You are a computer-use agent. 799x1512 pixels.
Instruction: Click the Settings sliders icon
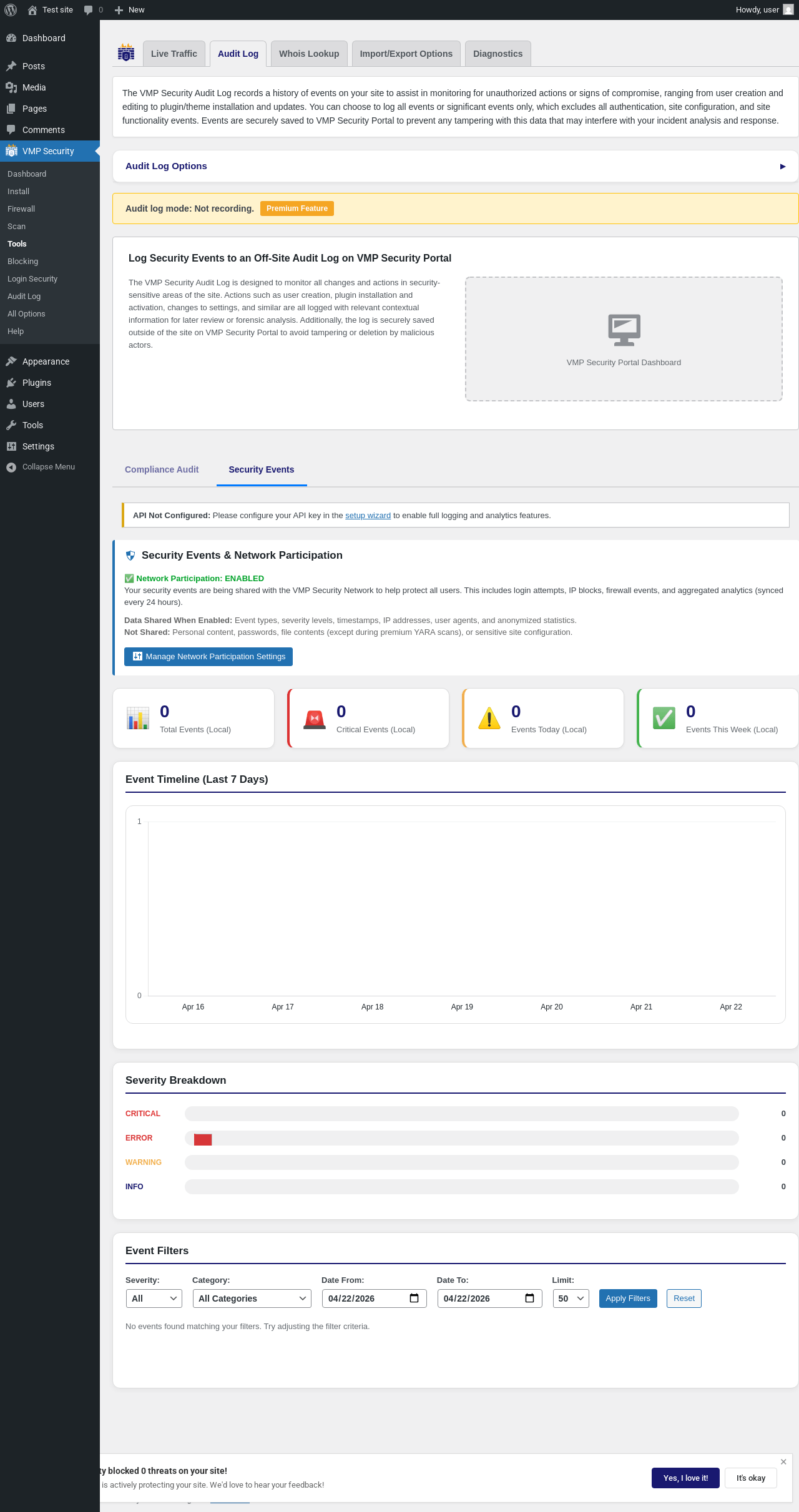(11, 446)
